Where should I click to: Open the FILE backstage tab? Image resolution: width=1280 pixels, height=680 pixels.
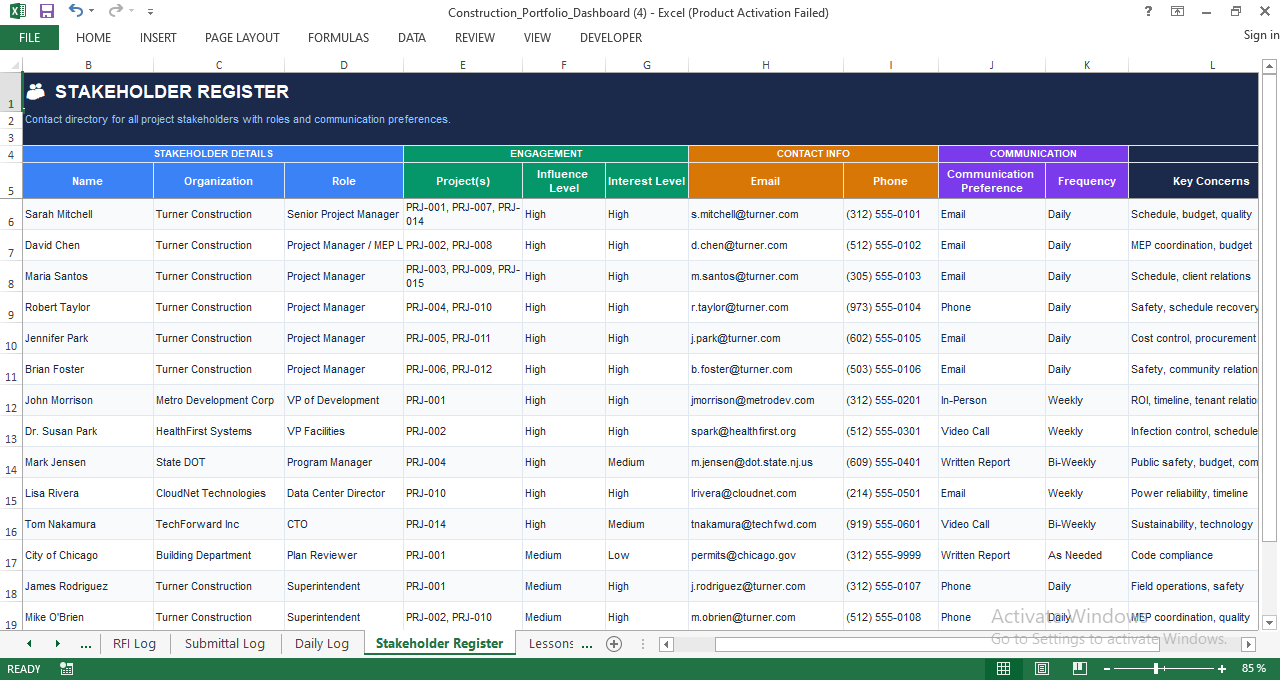(x=30, y=38)
